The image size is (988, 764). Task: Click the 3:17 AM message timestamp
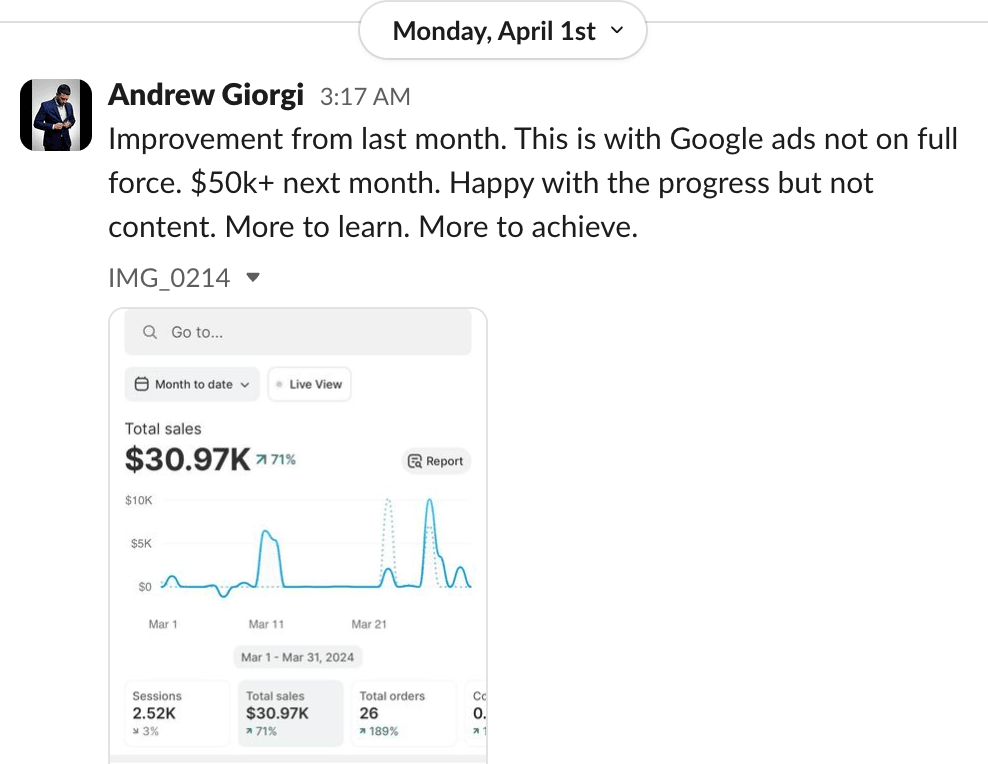click(x=365, y=97)
